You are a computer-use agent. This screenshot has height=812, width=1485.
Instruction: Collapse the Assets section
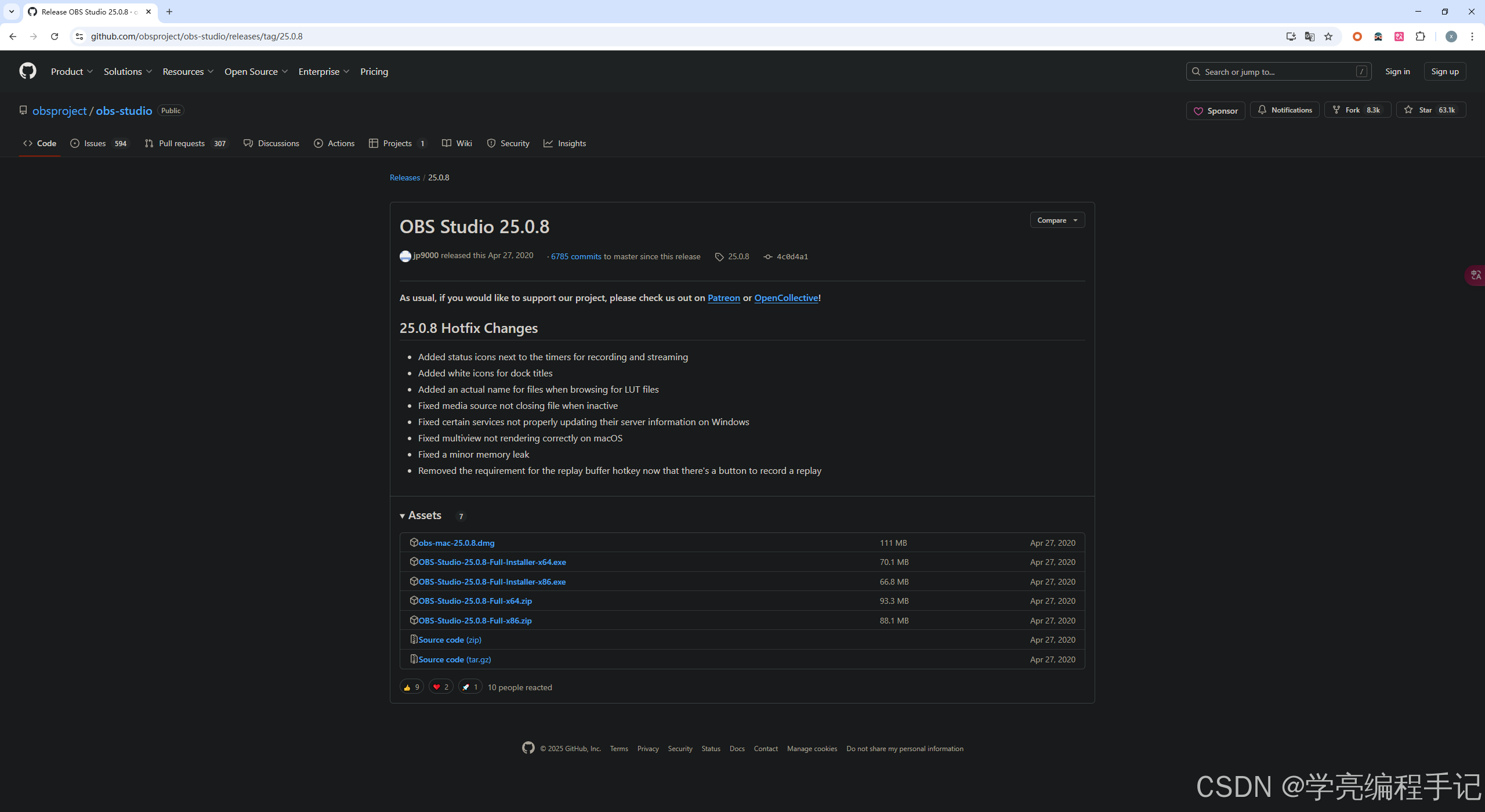click(x=421, y=516)
